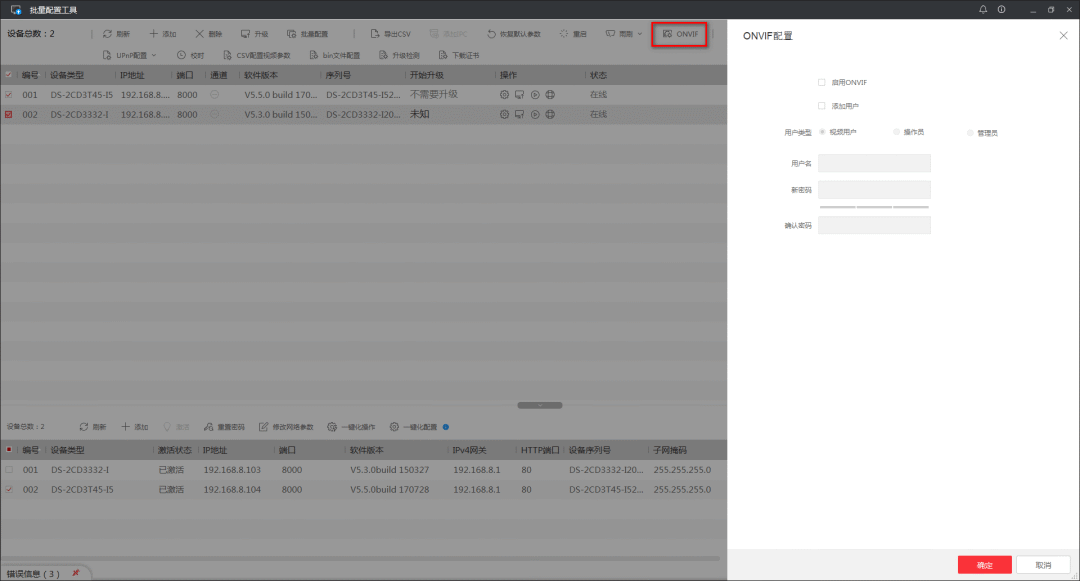Click the notification bell in title bar
This screenshot has width=1080, height=581.
983,9
